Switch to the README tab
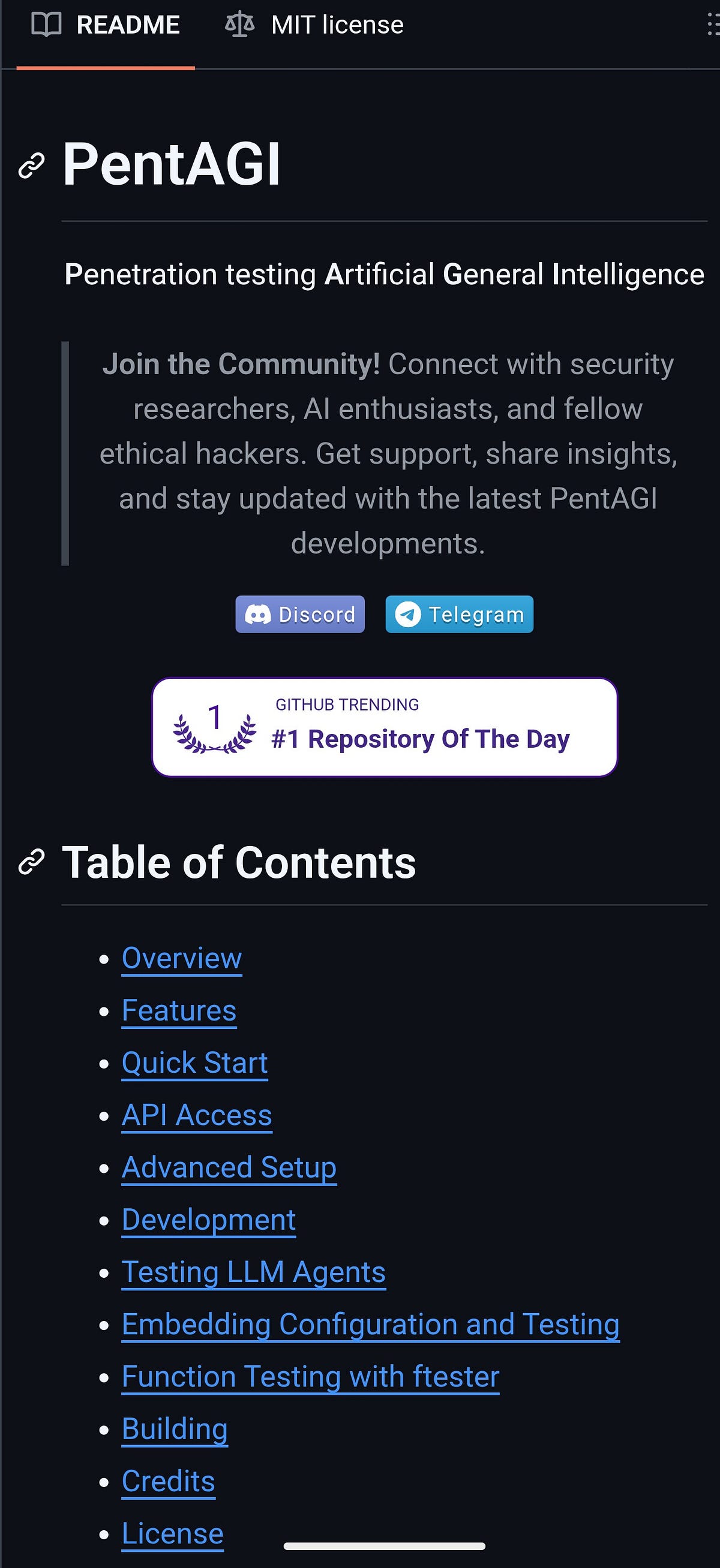 [106, 25]
